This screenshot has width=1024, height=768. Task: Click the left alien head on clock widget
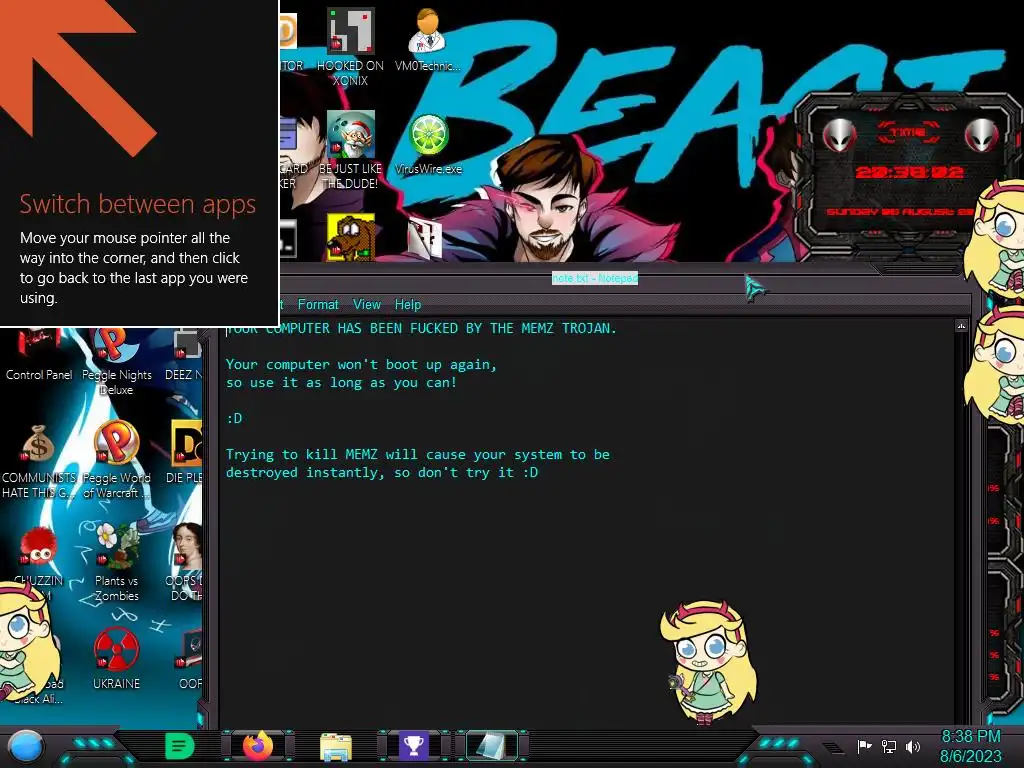tap(839, 135)
